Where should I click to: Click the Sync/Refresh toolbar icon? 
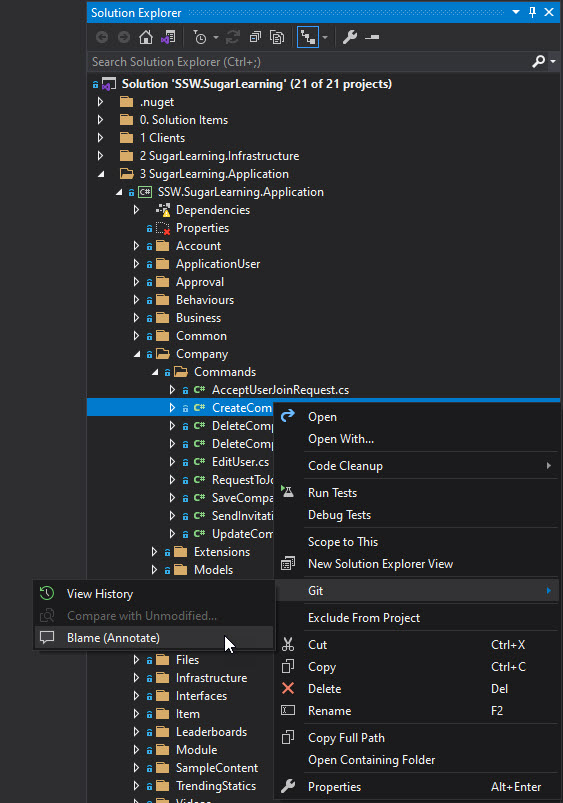pyautogui.click(x=233, y=37)
